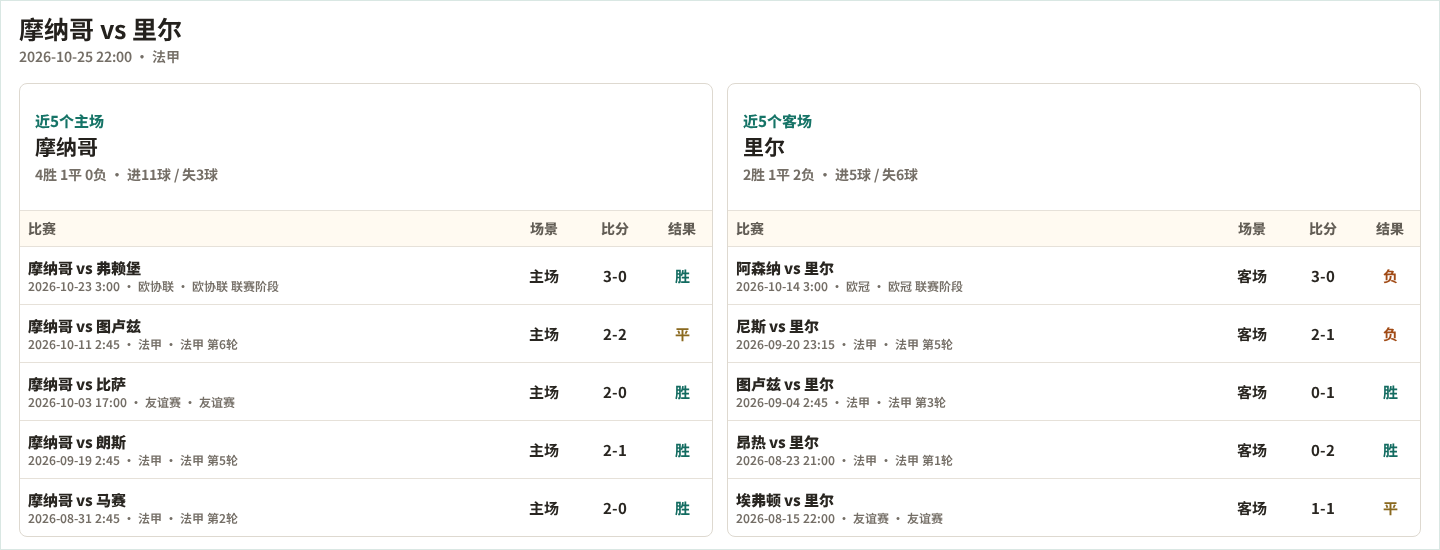Click result 平 for 埃弗顿 vs 里尔

click(1390, 508)
